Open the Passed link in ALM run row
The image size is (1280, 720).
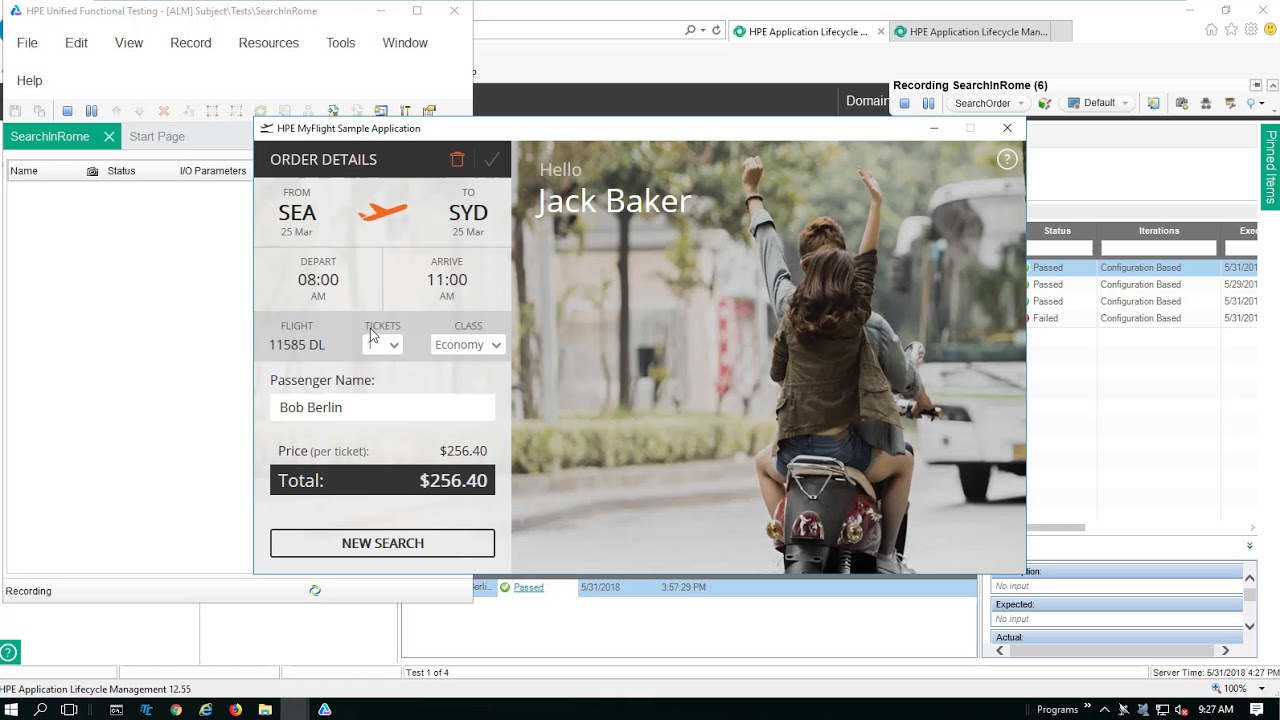tap(528, 587)
